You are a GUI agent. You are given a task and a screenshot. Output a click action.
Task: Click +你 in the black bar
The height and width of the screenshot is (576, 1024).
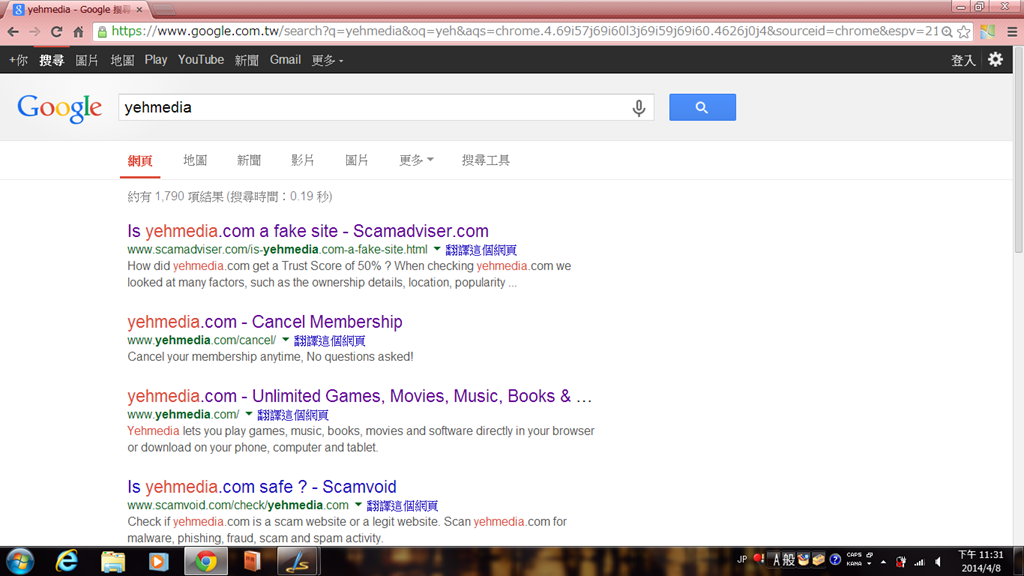click(18, 60)
